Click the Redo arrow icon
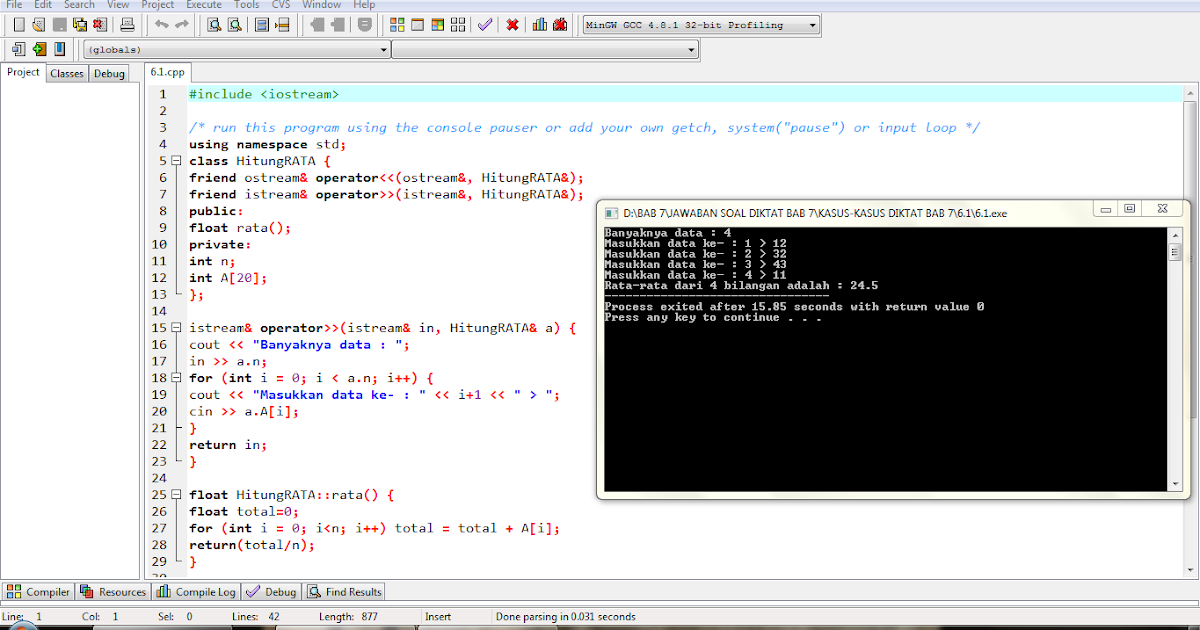 182,24
